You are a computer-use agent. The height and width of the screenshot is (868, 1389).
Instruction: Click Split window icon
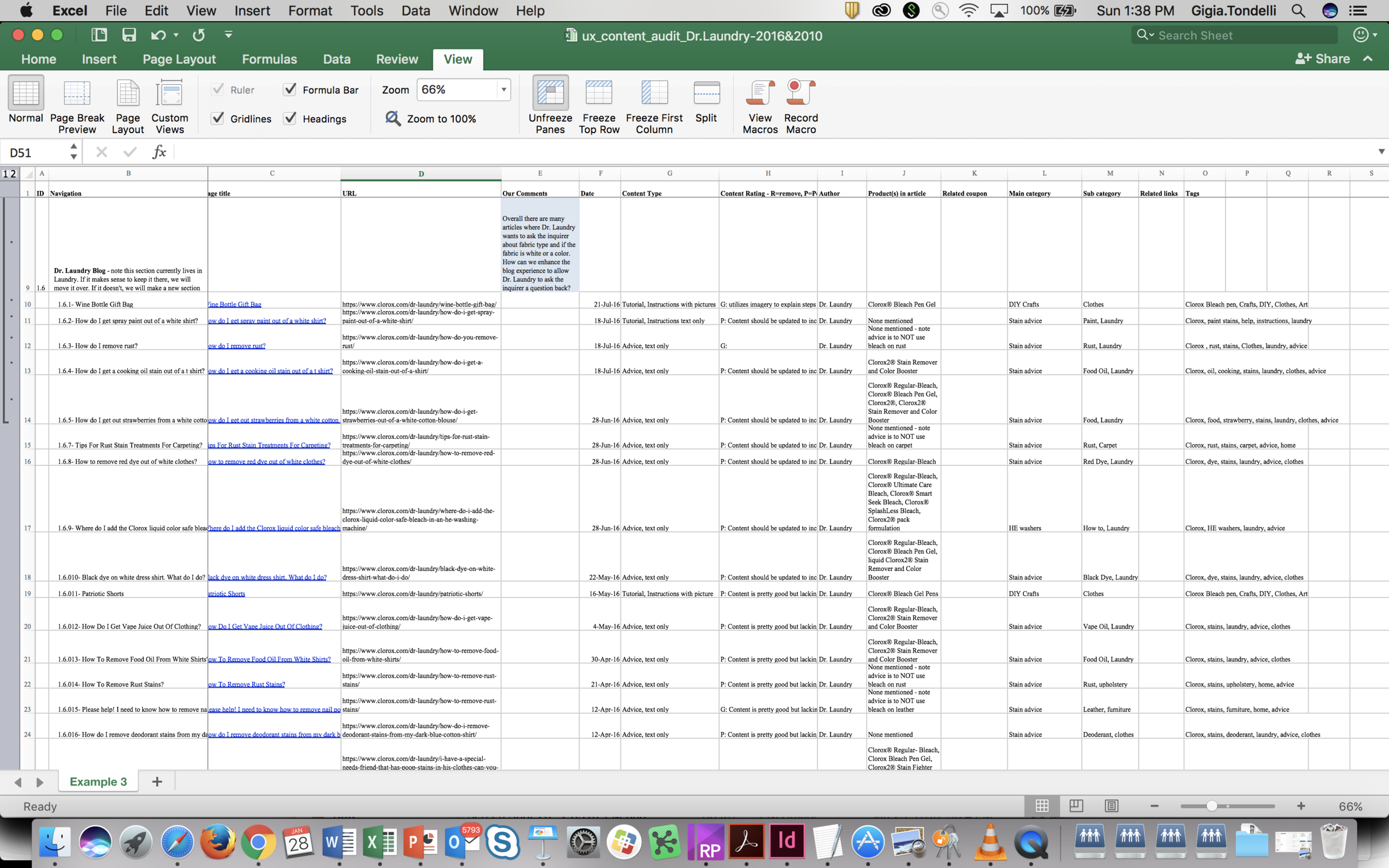coord(706,93)
